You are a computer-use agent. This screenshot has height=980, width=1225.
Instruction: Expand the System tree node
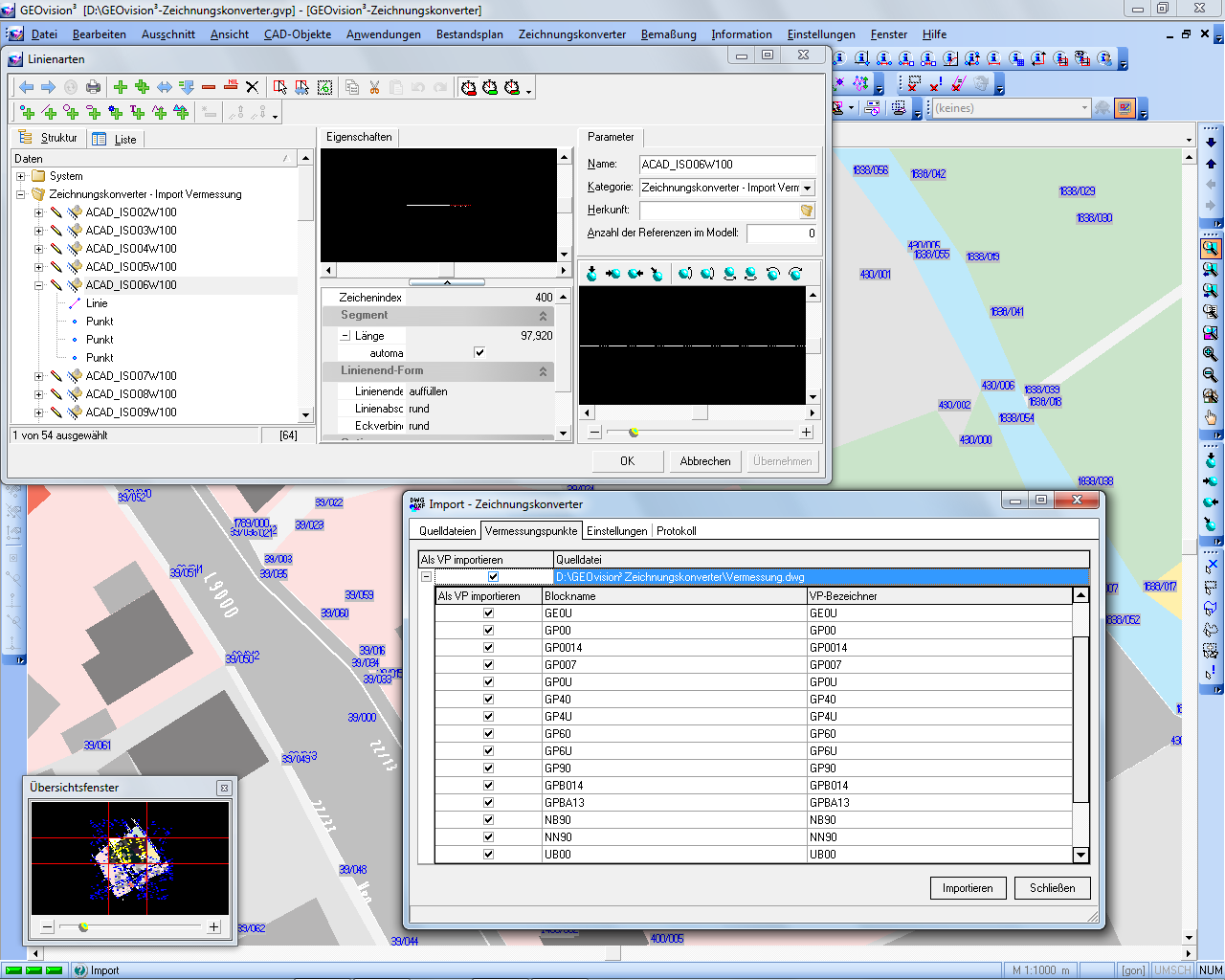click(20, 176)
